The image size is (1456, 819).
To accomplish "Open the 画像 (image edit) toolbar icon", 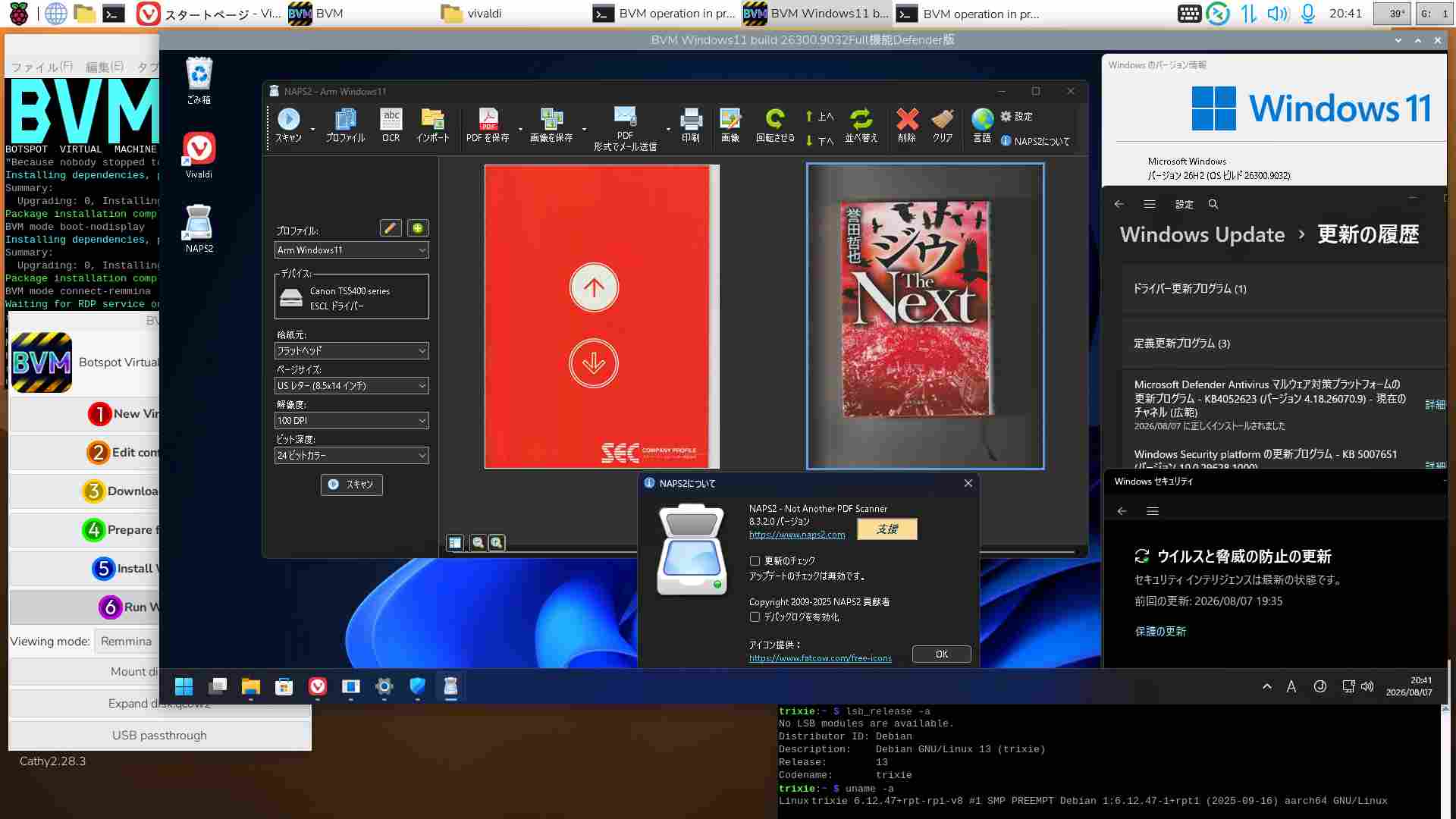I will 730,125.
